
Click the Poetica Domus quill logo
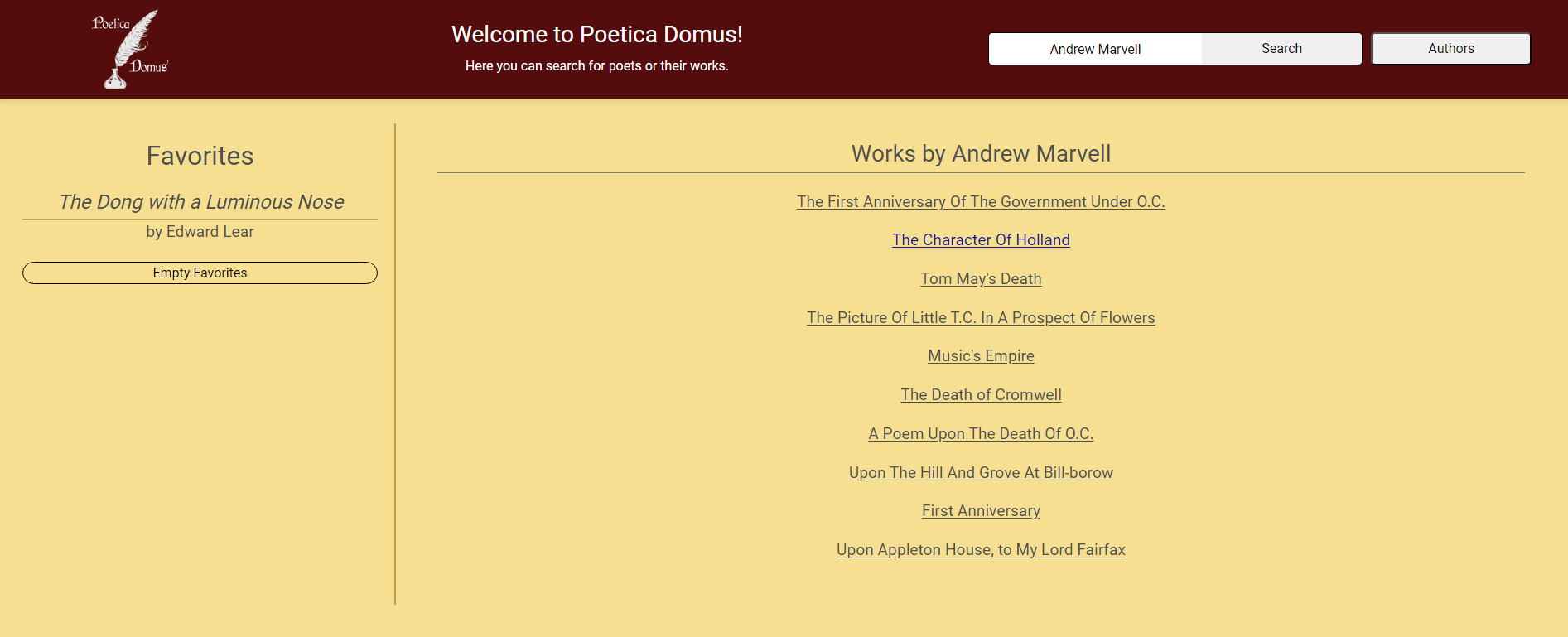click(x=131, y=49)
